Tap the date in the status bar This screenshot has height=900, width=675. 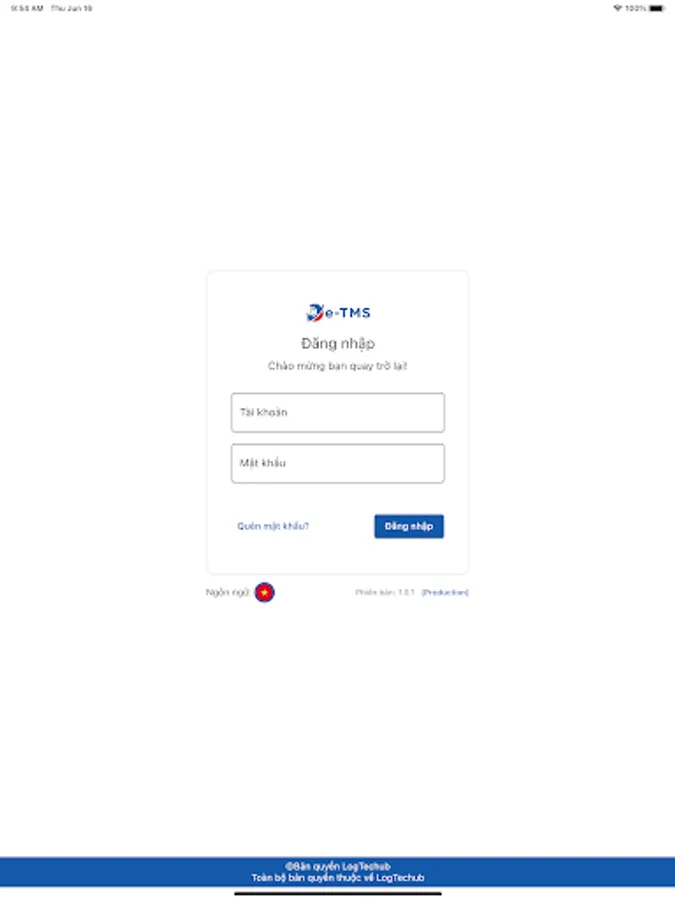tap(72, 8)
